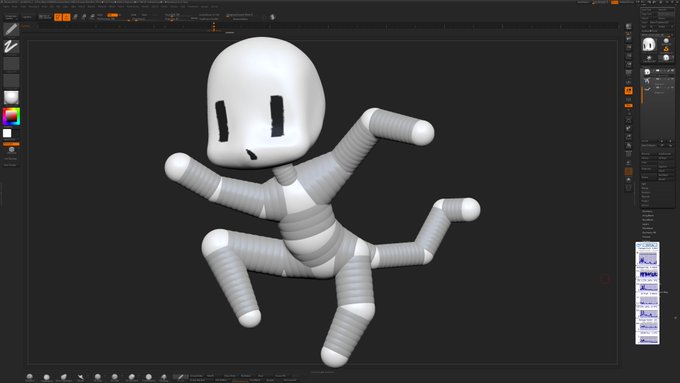Select the Move transform icon in top shelf
This screenshot has height=383, width=680.
click(x=75, y=17)
